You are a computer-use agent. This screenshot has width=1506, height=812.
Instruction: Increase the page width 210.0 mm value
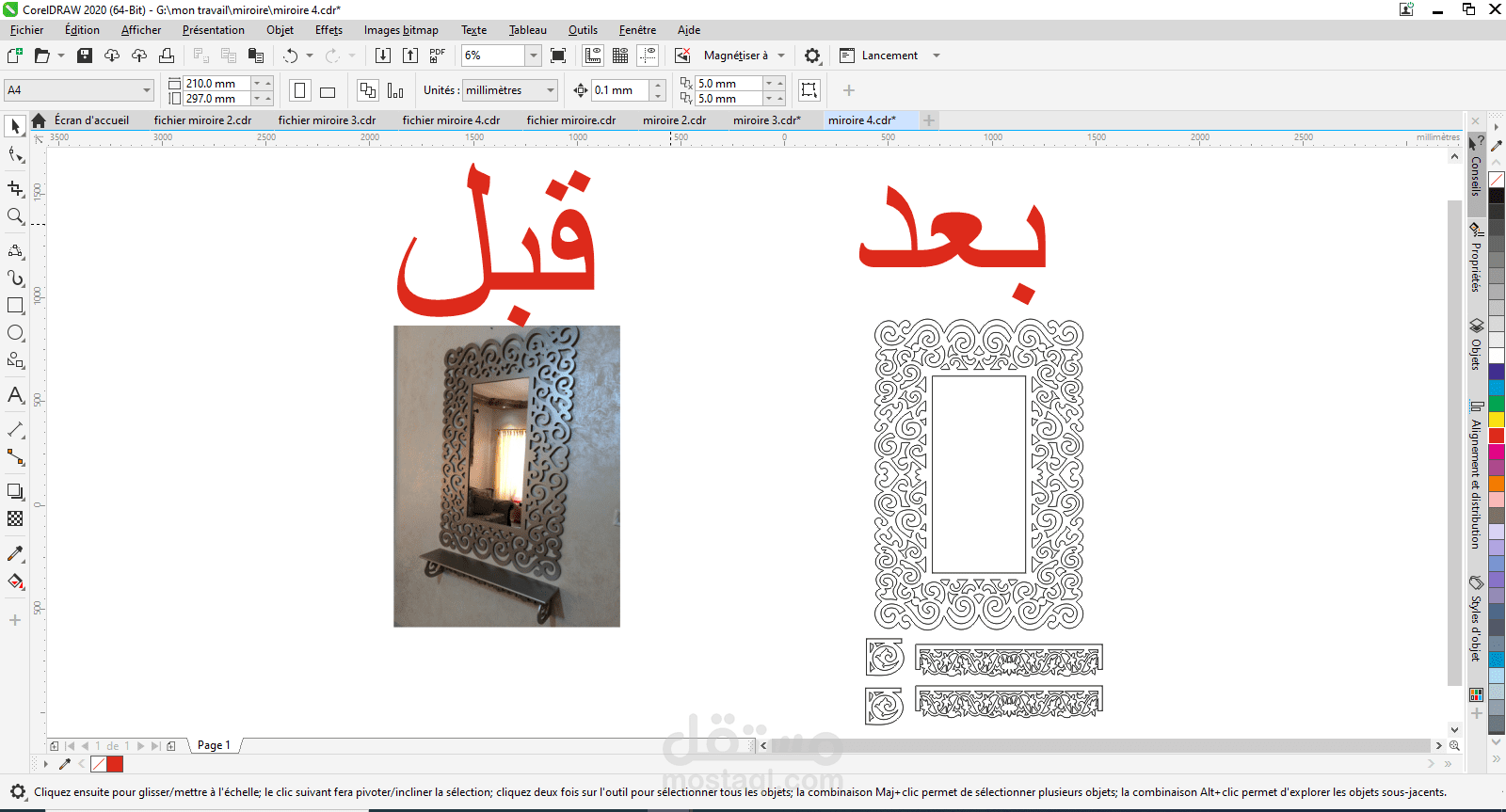tap(268, 84)
